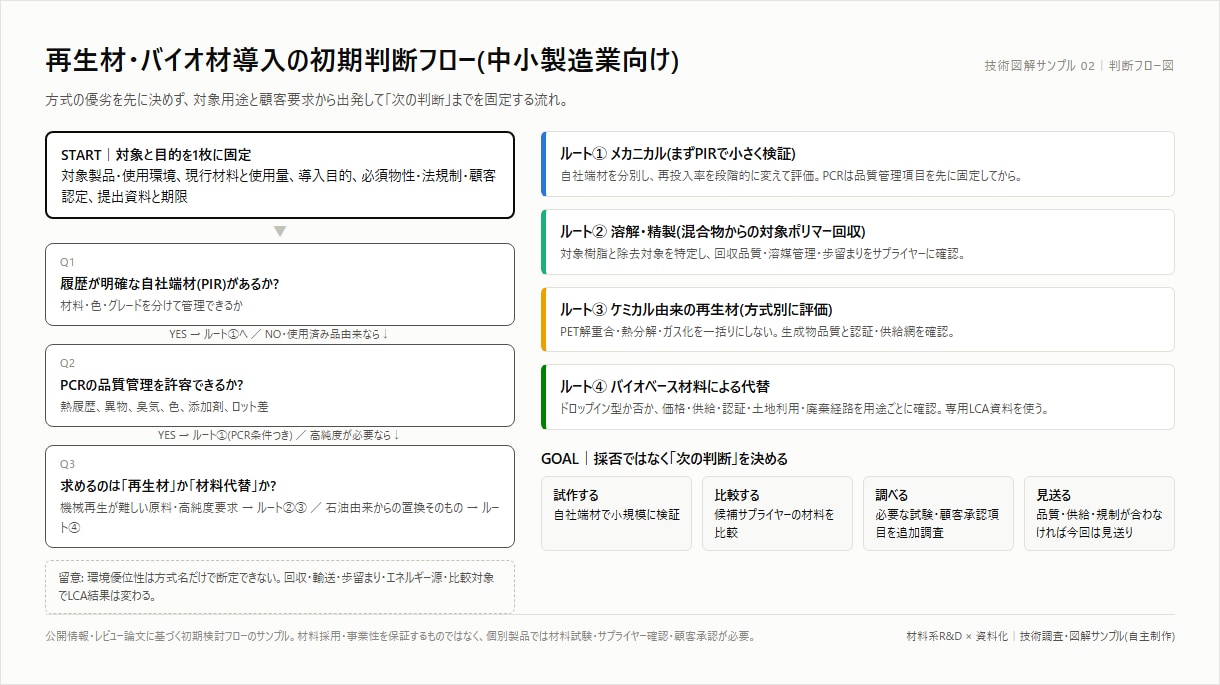This screenshot has width=1220, height=685.
Task: Click the dashed 留意 note about 環境優位性
Action: click(x=280, y=587)
